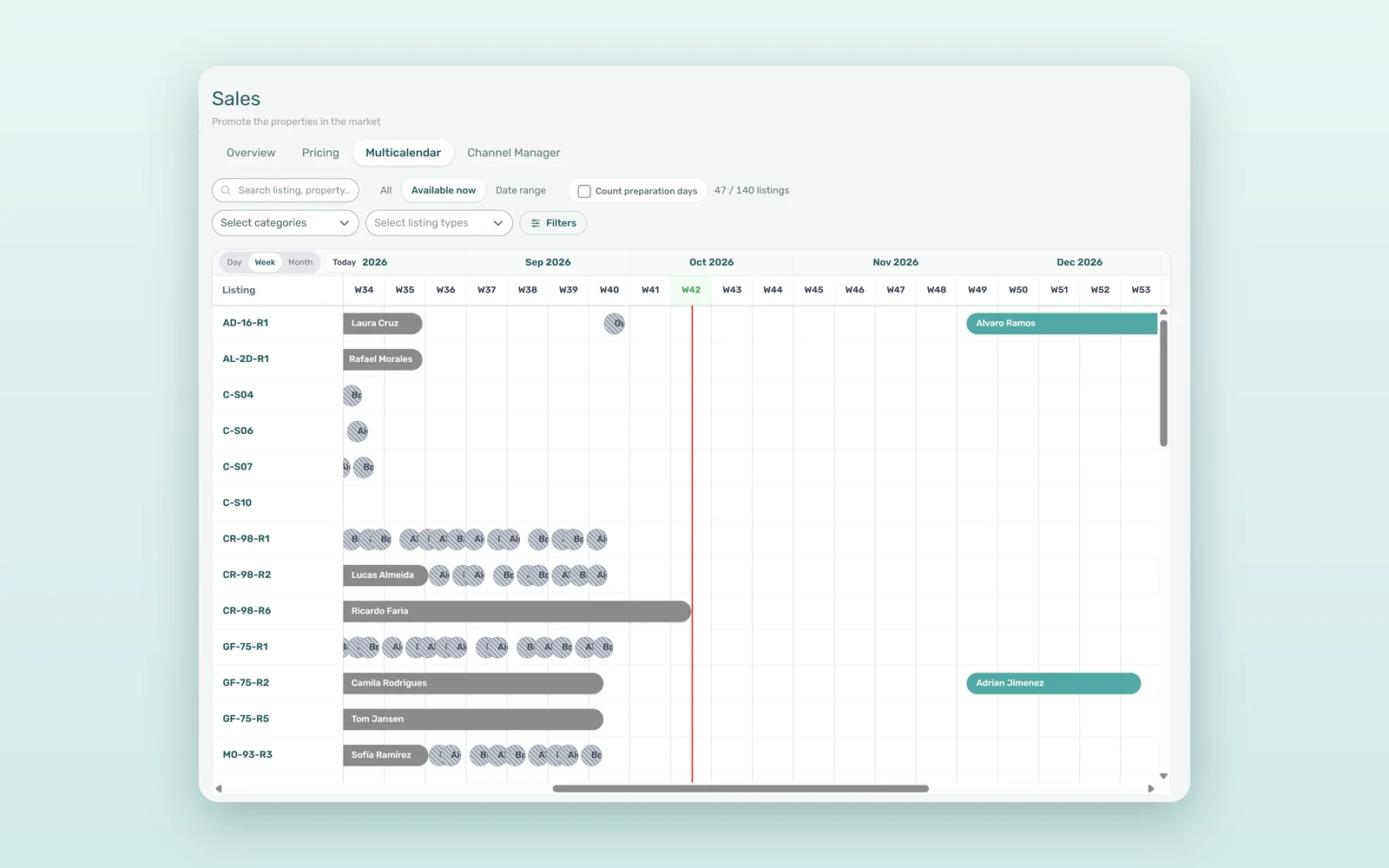Image resolution: width=1389 pixels, height=868 pixels.
Task: Click the W42 current week header
Action: pyautogui.click(x=691, y=290)
